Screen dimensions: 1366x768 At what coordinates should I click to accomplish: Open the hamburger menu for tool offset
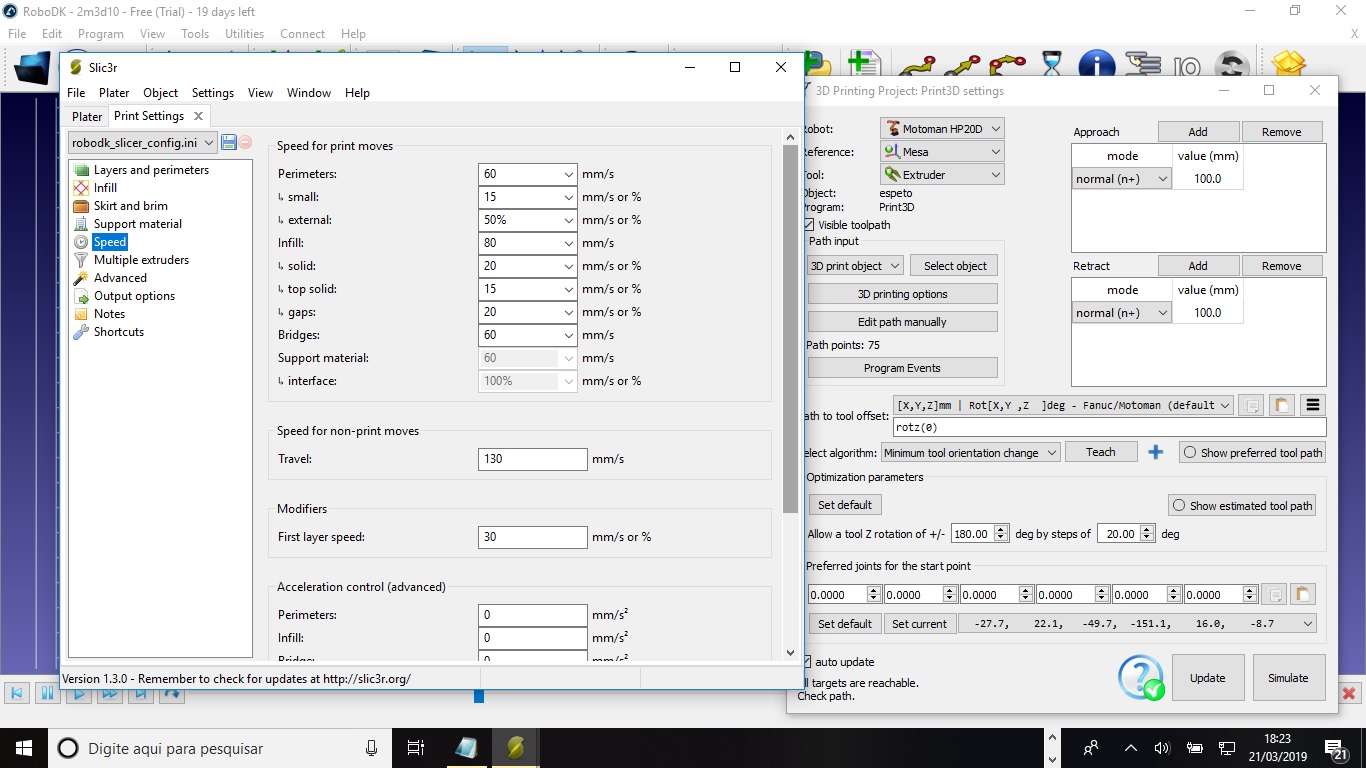pos(1313,405)
